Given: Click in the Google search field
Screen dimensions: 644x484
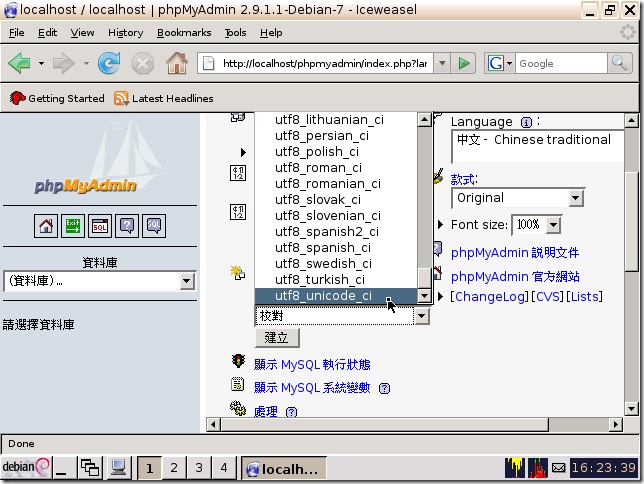Looking at the screenshot, I should 561,64.
